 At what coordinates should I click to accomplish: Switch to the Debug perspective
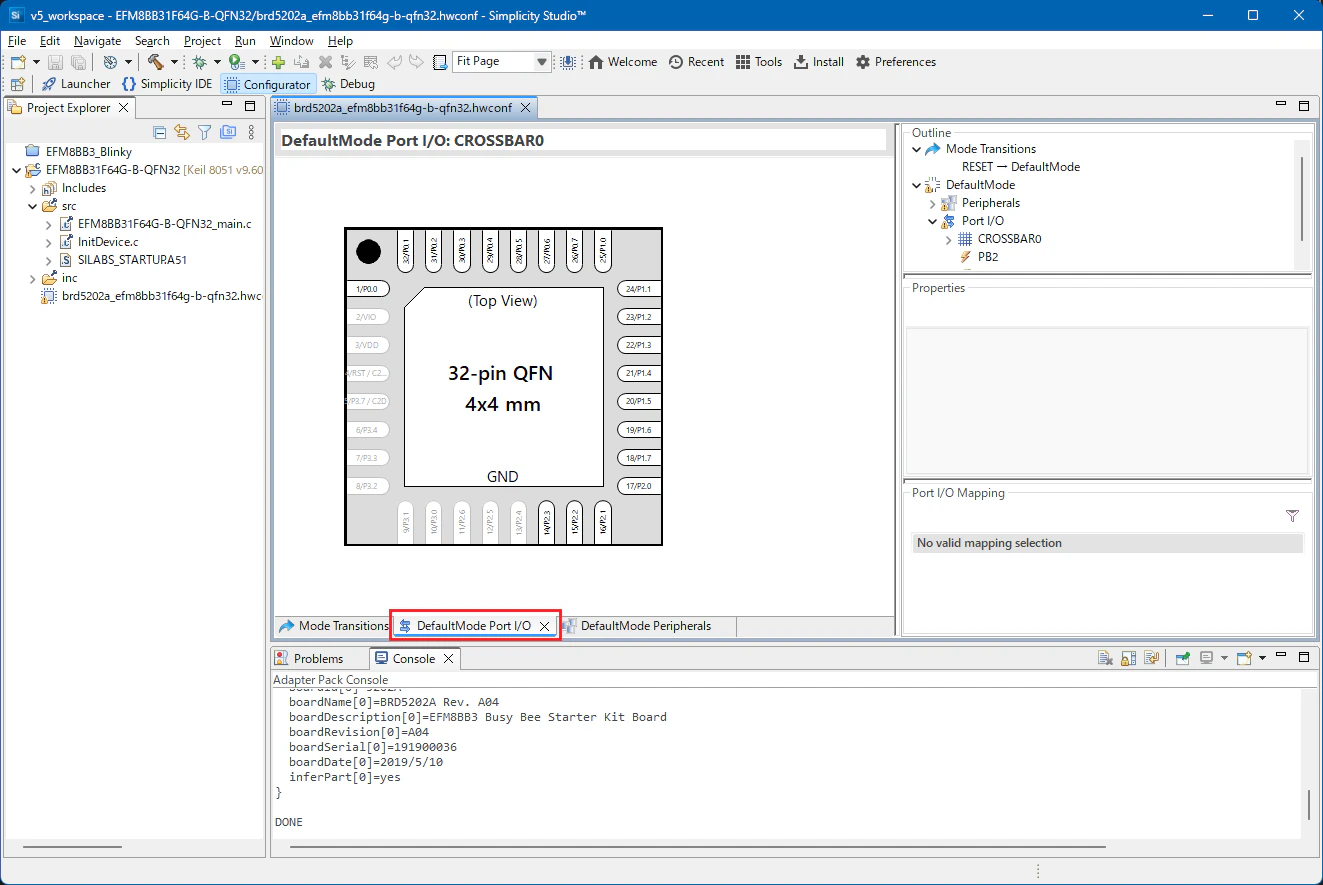pyautogui.click(x=348, y=84)
